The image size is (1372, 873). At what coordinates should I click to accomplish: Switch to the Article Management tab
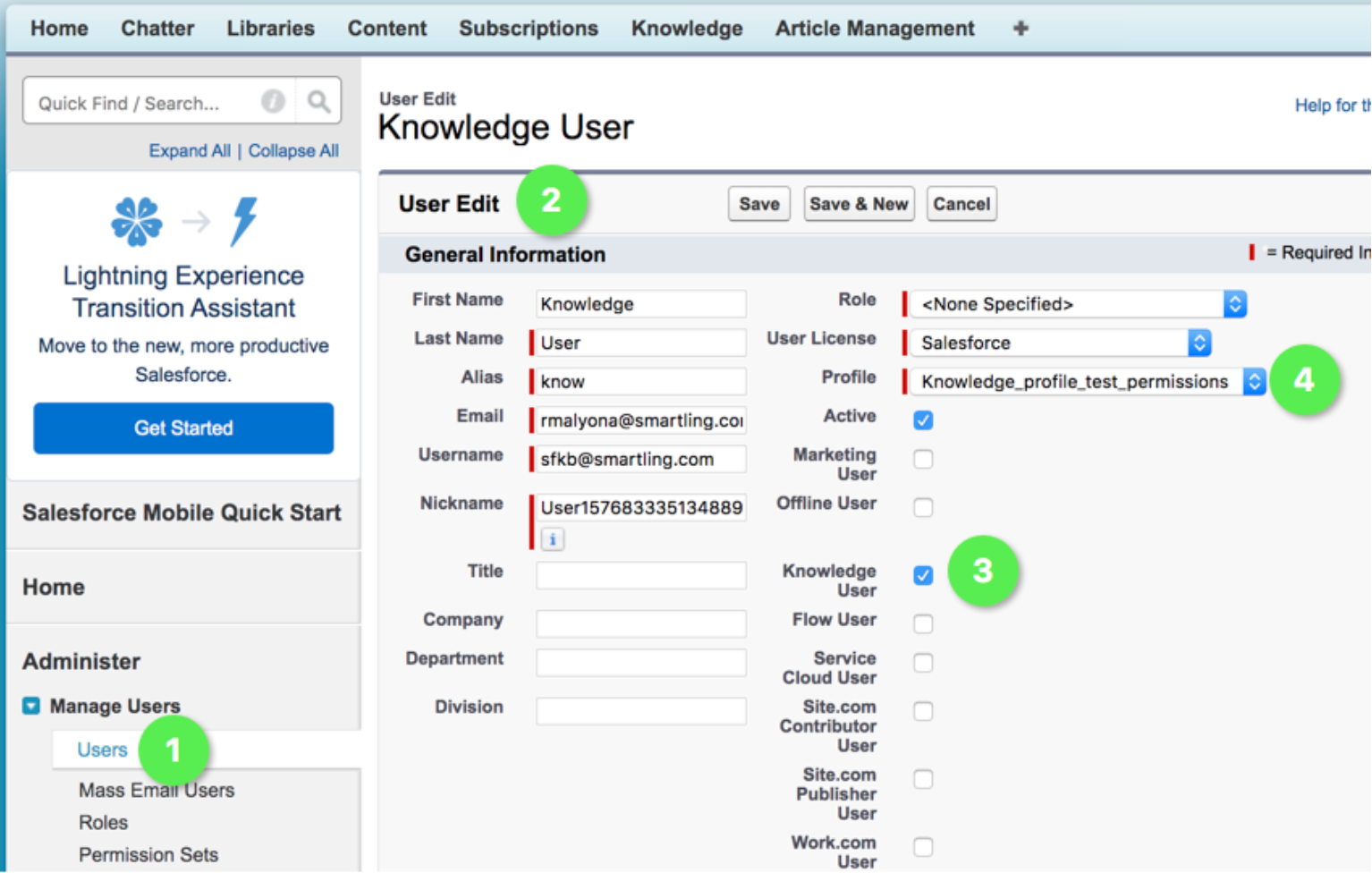[874, 29]
